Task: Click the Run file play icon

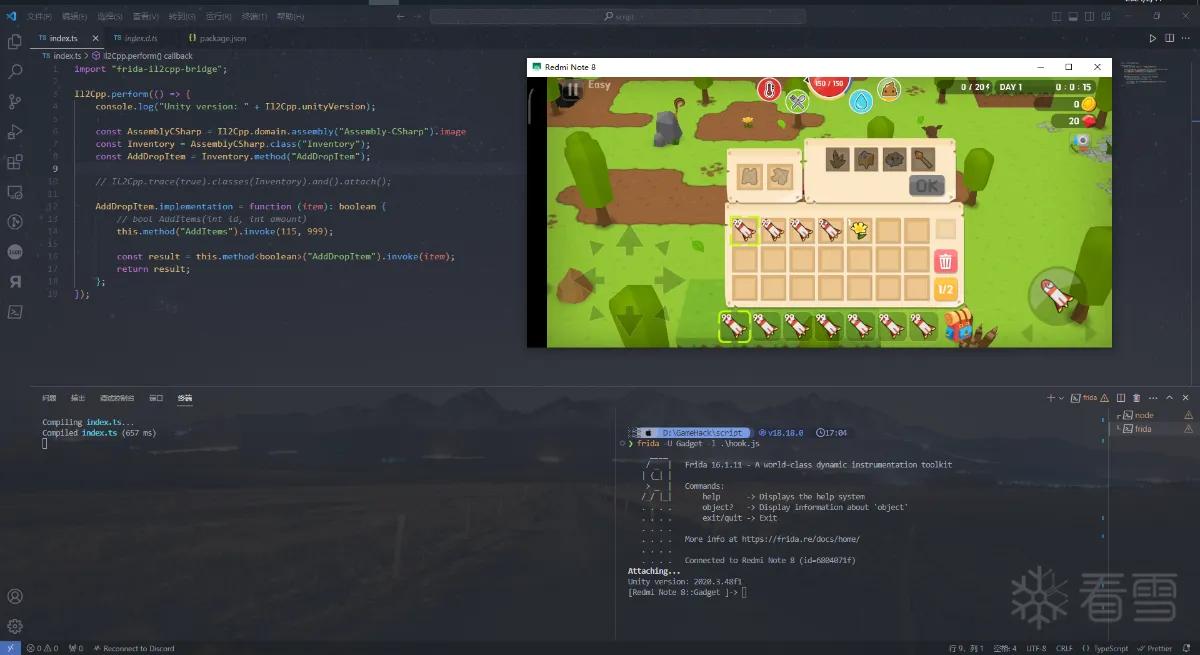Action: (x=1153, y=38)
